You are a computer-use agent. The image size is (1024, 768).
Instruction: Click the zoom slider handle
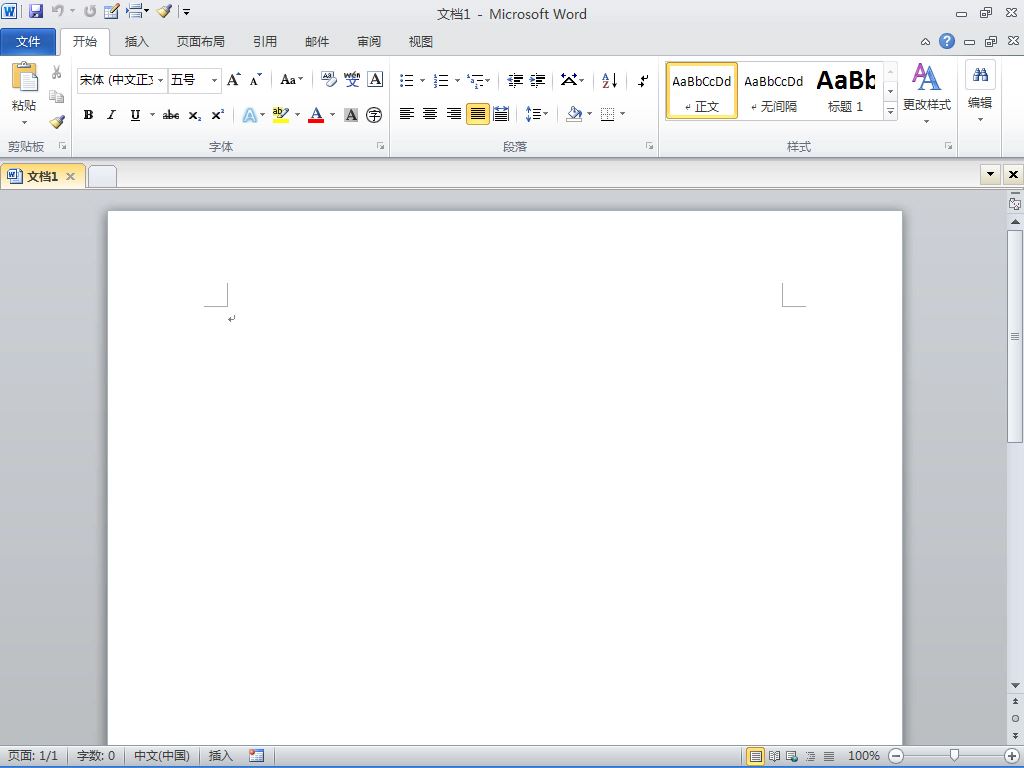click(954, 756)
